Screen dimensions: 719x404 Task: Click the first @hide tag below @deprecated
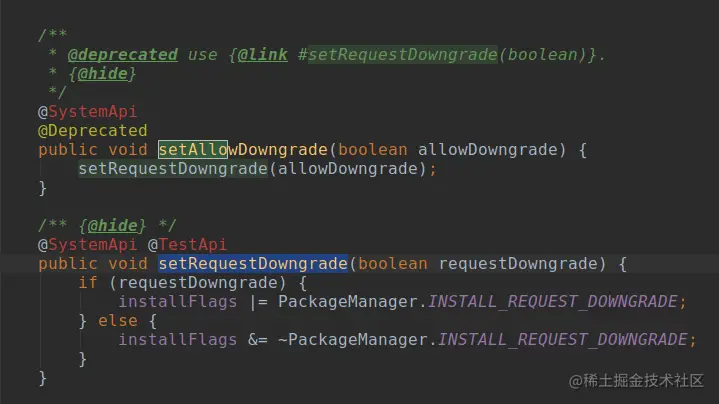(102, 73)
